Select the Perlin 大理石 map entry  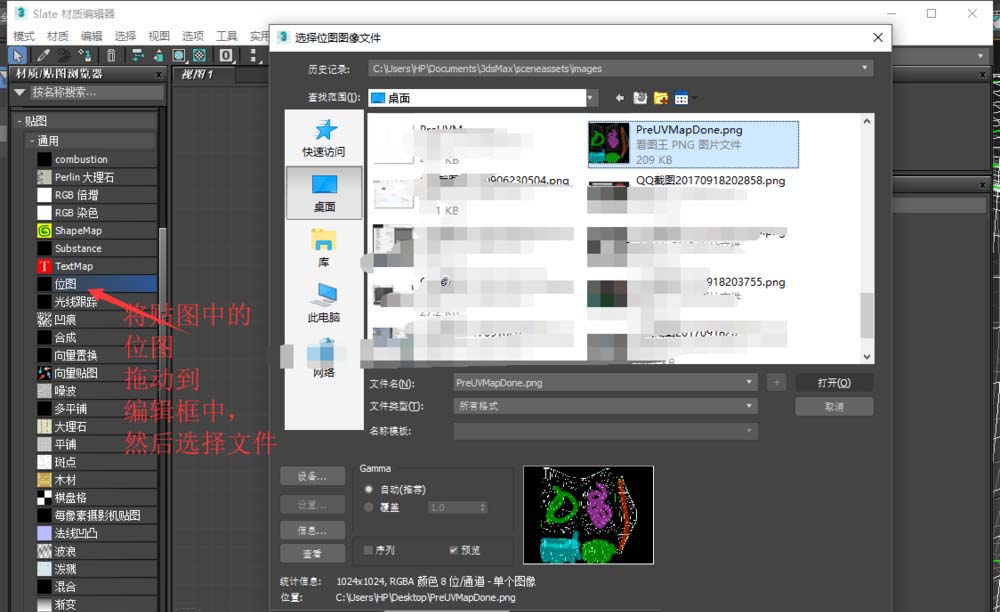[97, 177]
